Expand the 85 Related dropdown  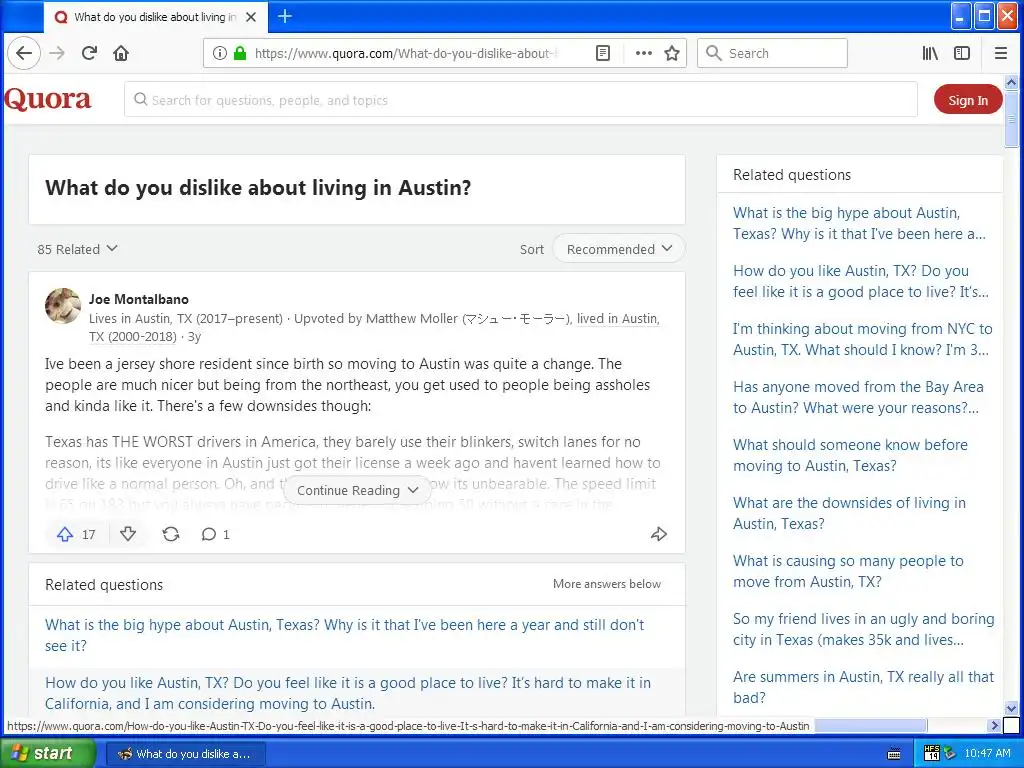pyautogui.click(x=77, y=249)
